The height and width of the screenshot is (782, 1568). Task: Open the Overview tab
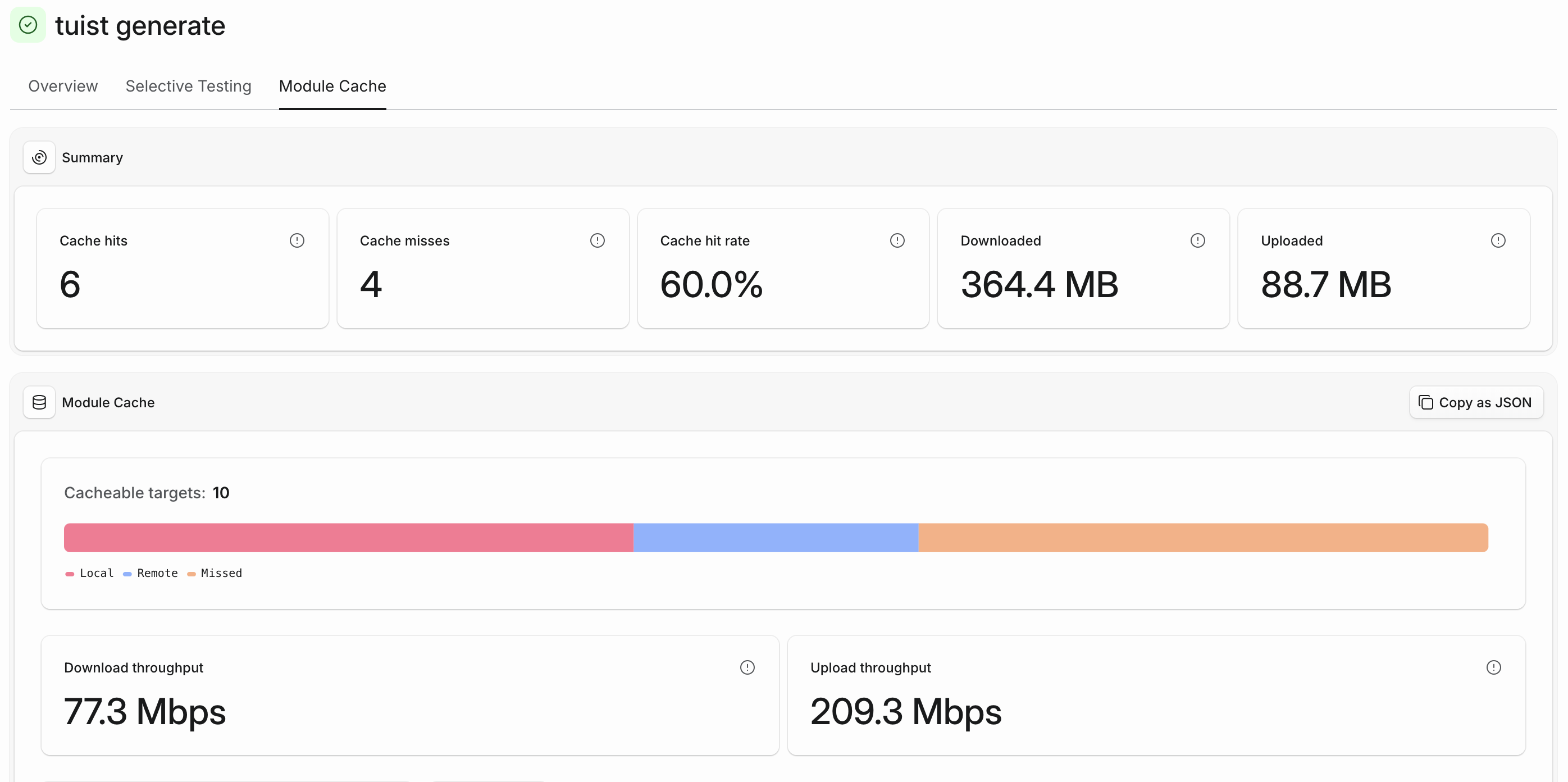point(63,86)
